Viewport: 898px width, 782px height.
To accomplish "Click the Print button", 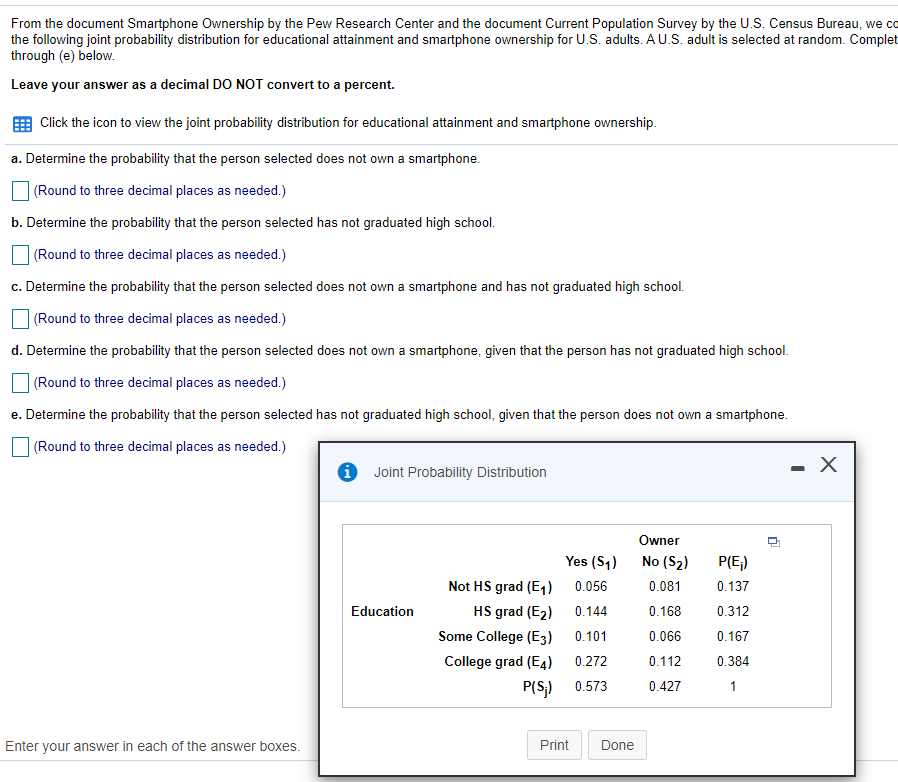I will pos(554,745).
